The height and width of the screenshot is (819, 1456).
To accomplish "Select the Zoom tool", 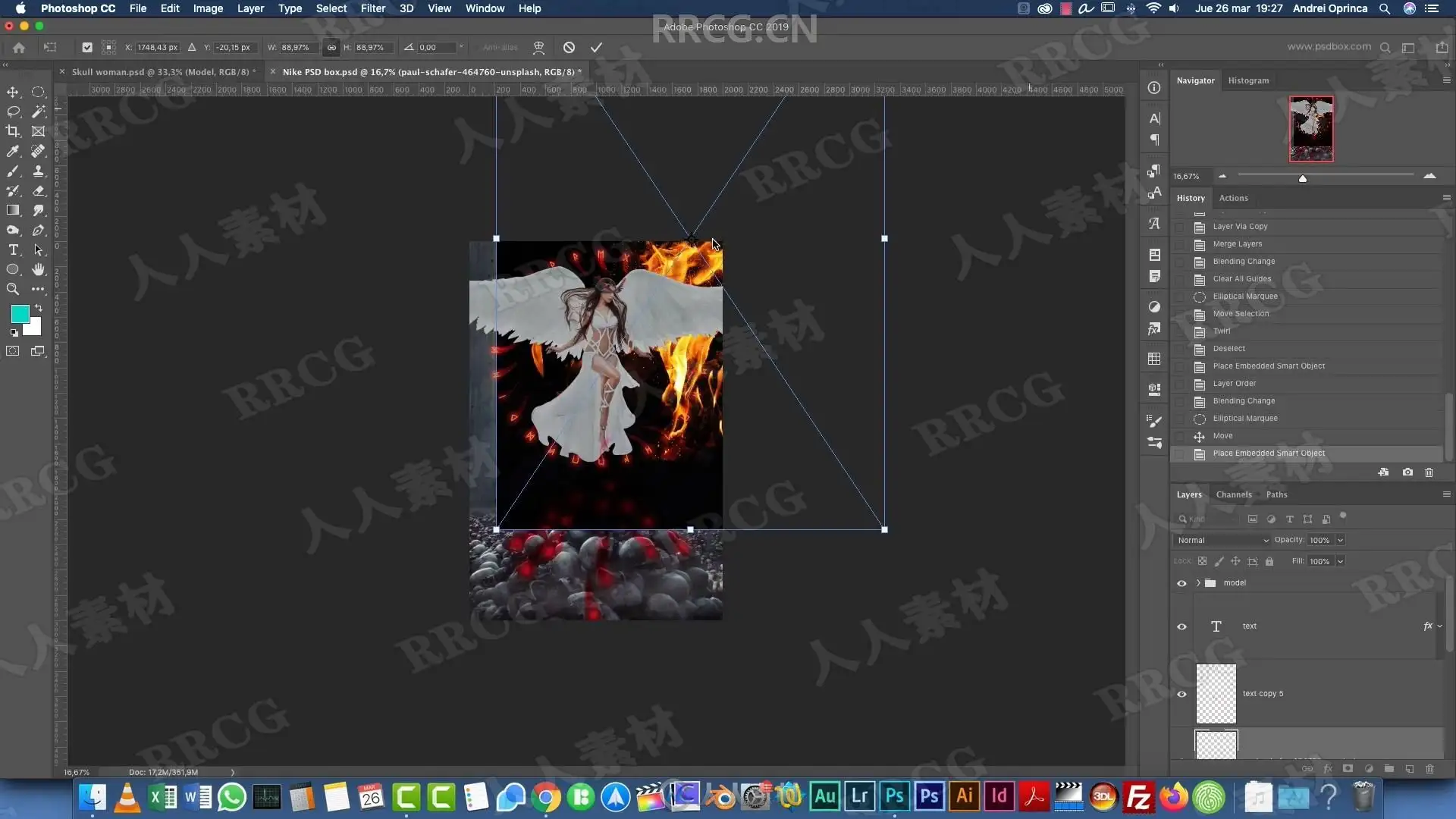I will [x=13, y=289].
